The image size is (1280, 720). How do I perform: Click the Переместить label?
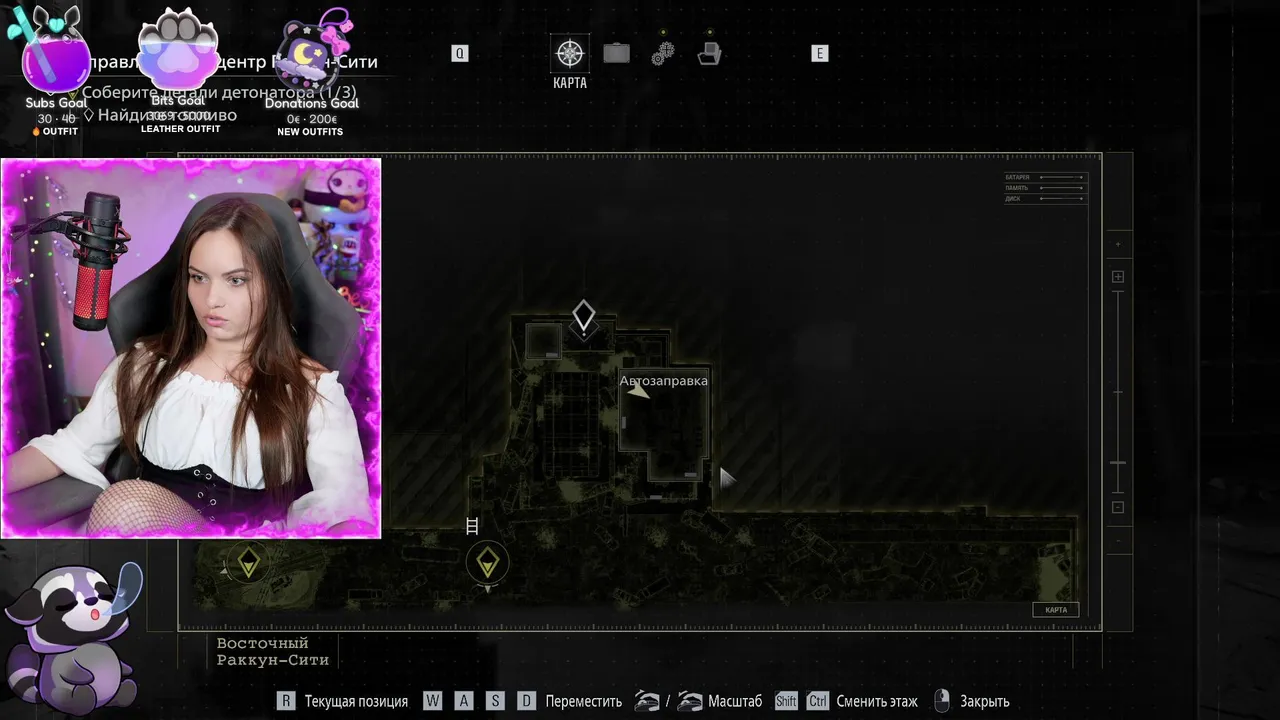coord(584,702)
